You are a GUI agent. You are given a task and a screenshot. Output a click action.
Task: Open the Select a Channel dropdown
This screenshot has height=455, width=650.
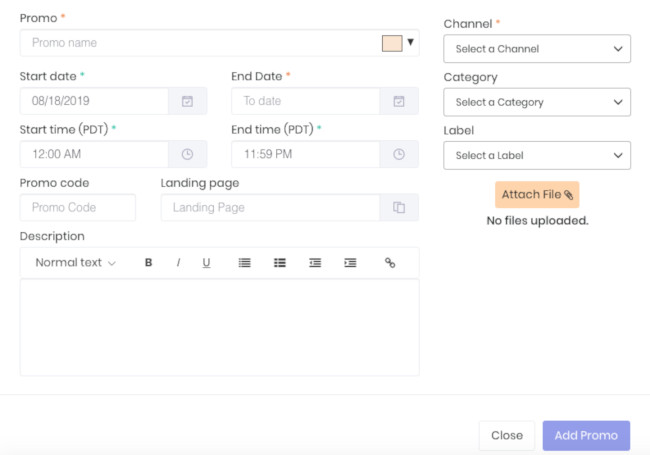[x=537, y=49]
